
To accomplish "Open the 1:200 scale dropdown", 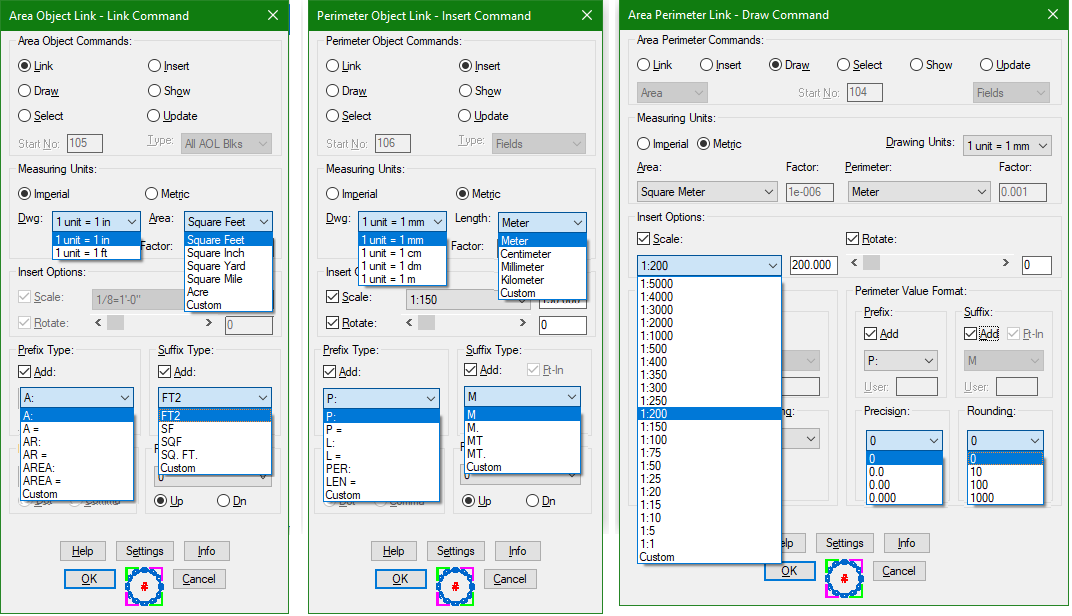I will coord(709,265).
